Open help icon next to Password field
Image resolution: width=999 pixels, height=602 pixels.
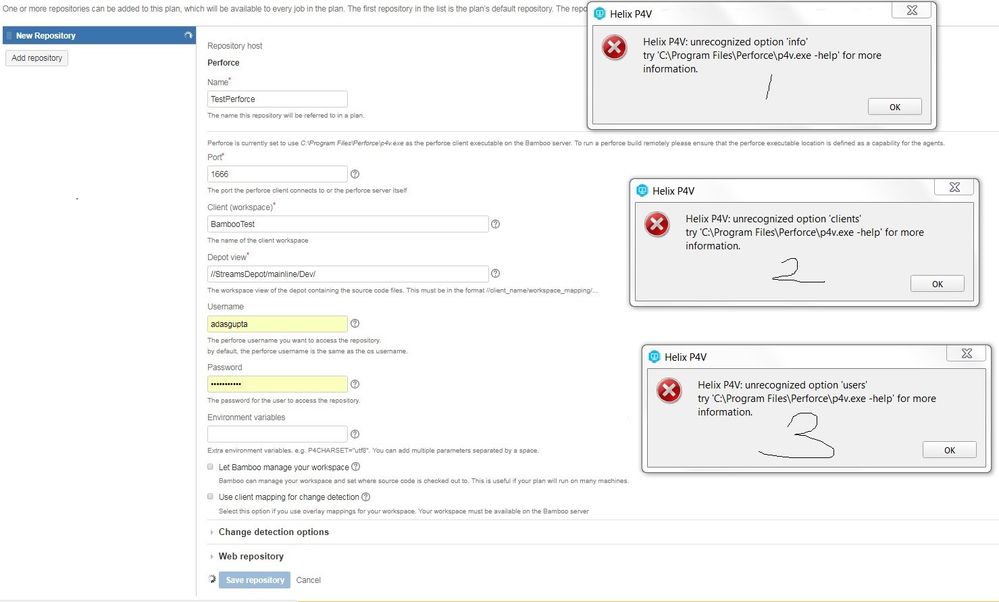[355, 384]
